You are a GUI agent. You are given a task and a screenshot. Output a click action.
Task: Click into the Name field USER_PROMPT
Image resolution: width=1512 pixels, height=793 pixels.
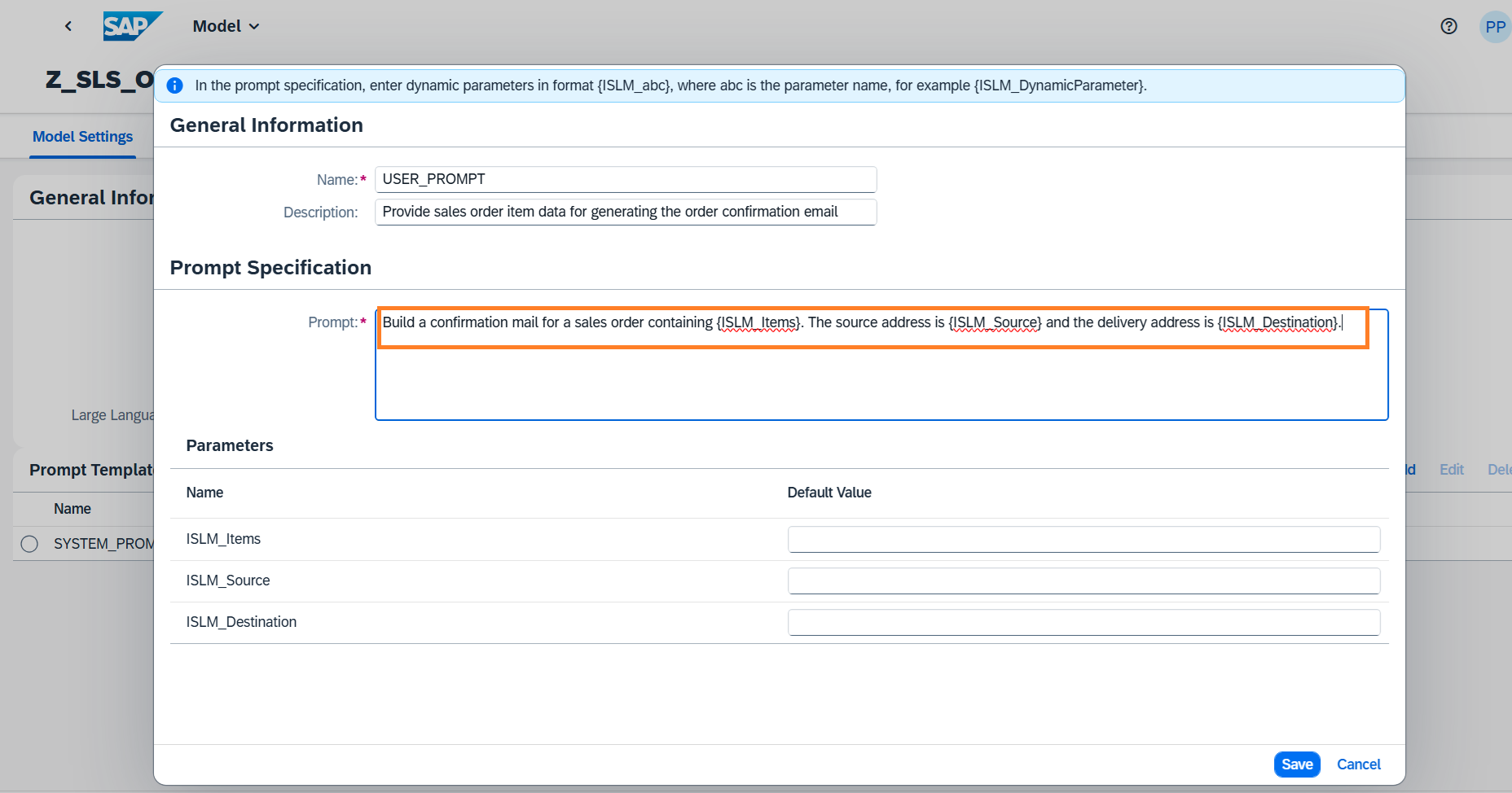pyautogui.click(x=625, y=179)
